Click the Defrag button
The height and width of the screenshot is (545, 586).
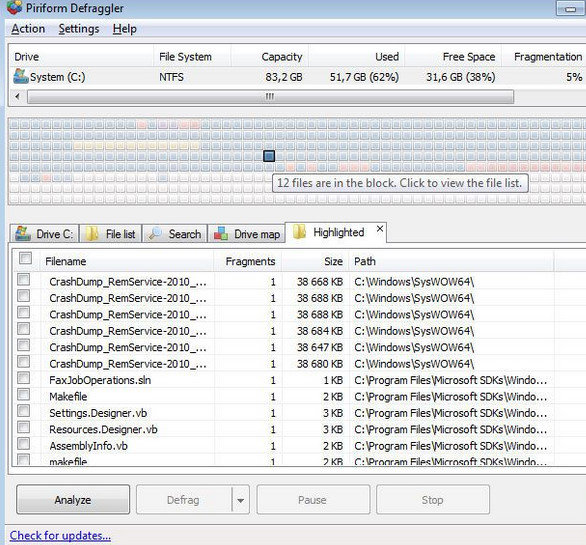point(183,500)
